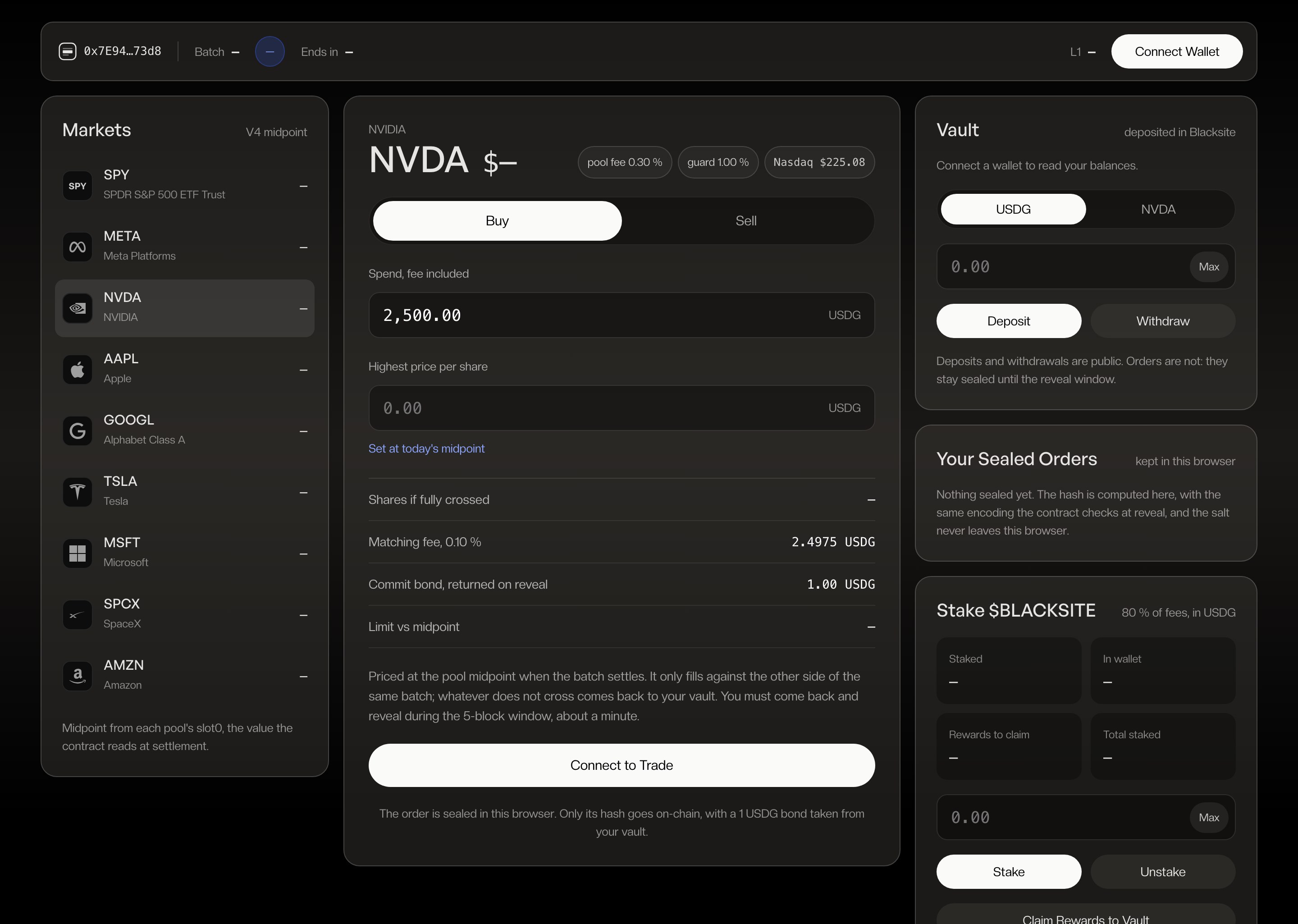Click the pool fee 0.30 % chip
1298x924 pixels.
pos(625,162)
